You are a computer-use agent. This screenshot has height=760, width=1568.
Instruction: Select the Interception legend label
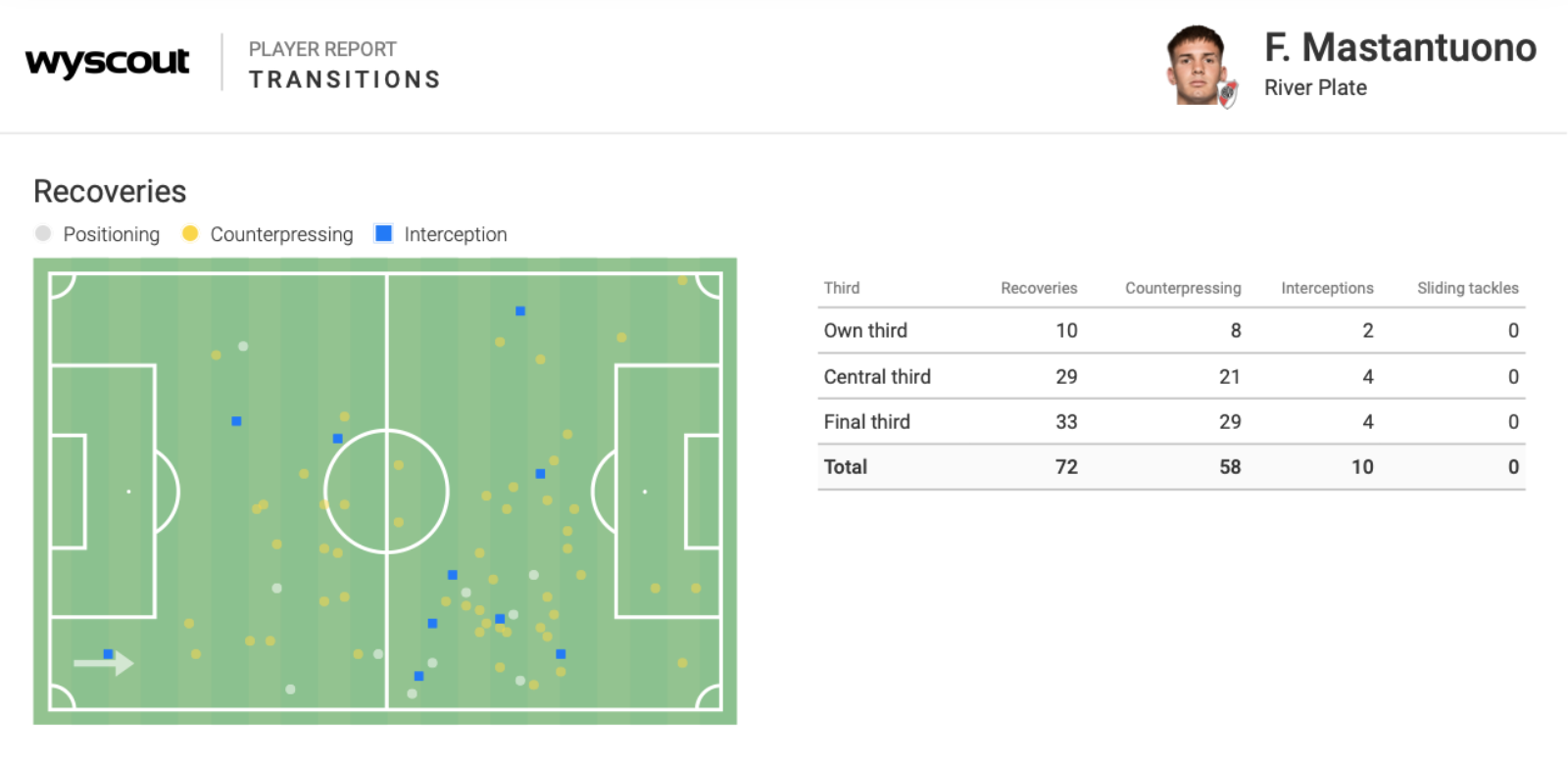coord(456,234)
